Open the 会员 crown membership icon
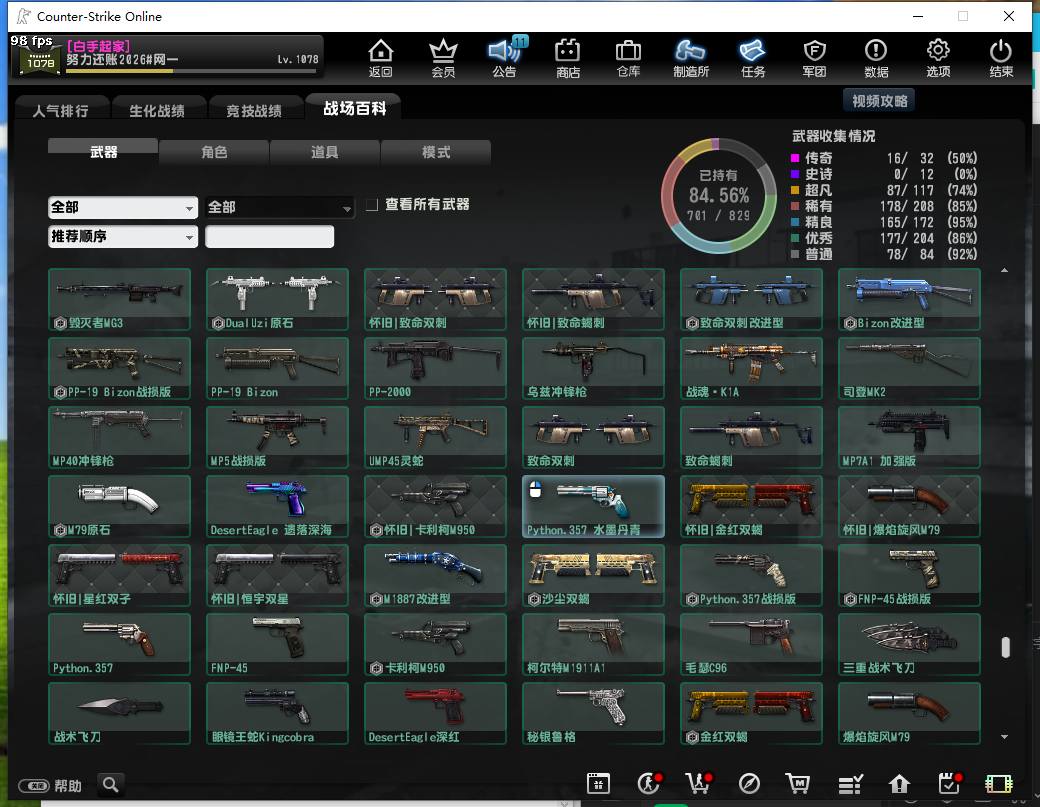 coord(443,58)
